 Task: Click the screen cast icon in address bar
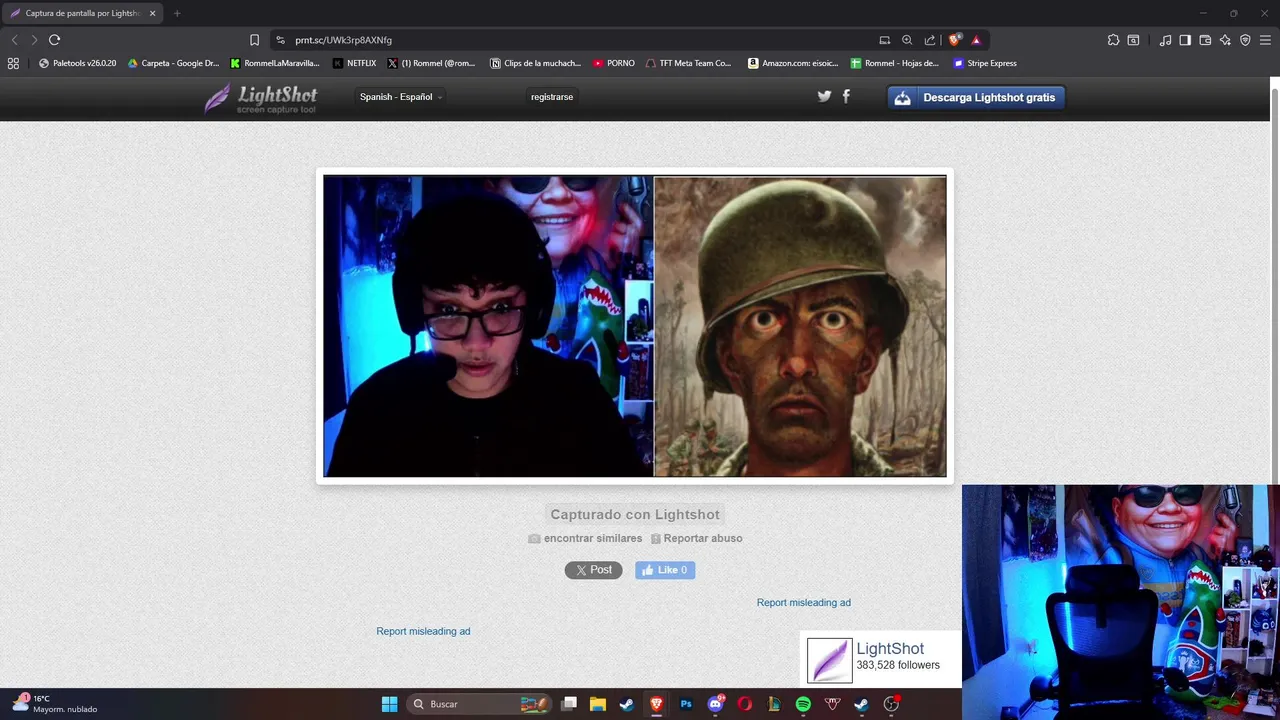coord(884,40)
